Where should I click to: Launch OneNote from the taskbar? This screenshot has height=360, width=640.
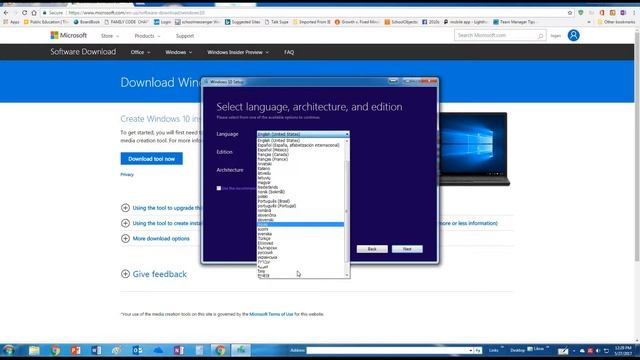tap(178, 350)
